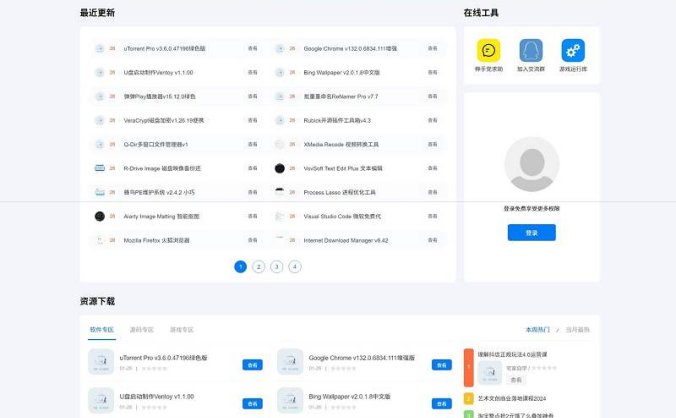Open the 'ReNamer Pro v7.7' title

[341, 97]
